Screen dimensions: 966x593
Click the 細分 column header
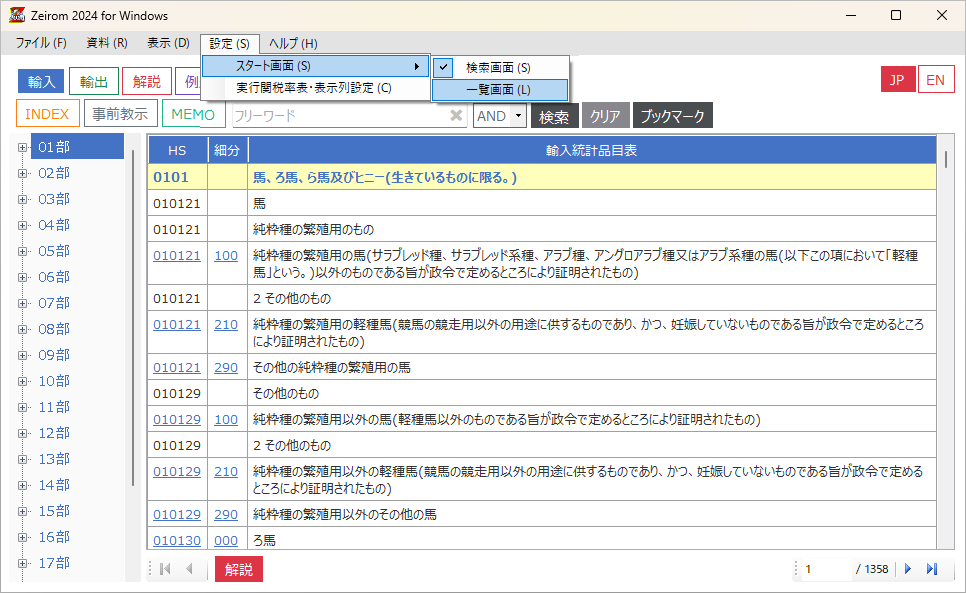[227, 150]
